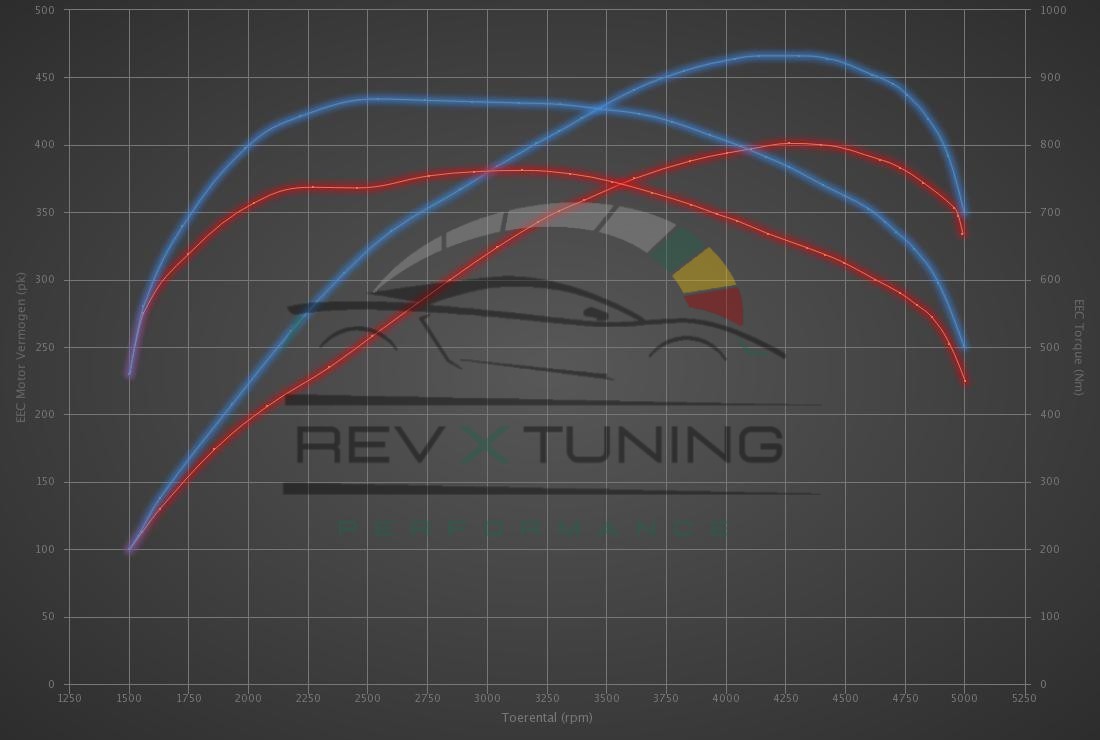This screenshot has width=1100, height=740.
Task: Click the peak of the red power curve
Action: 790,143
